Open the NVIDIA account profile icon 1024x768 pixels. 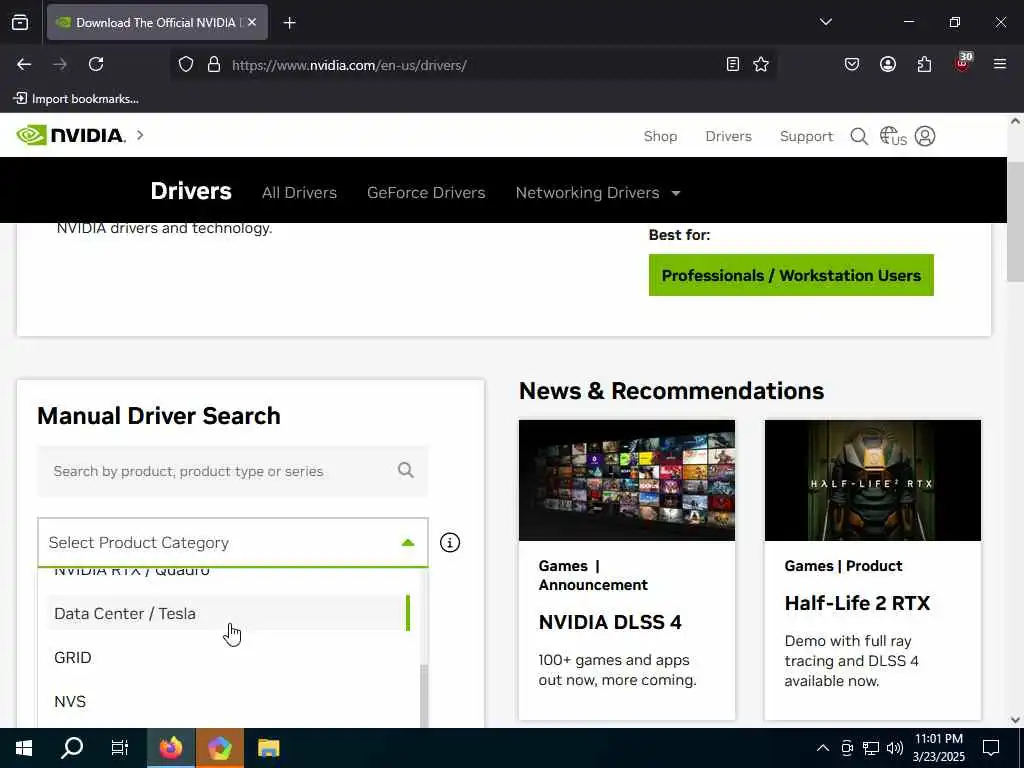coord(925,136)
